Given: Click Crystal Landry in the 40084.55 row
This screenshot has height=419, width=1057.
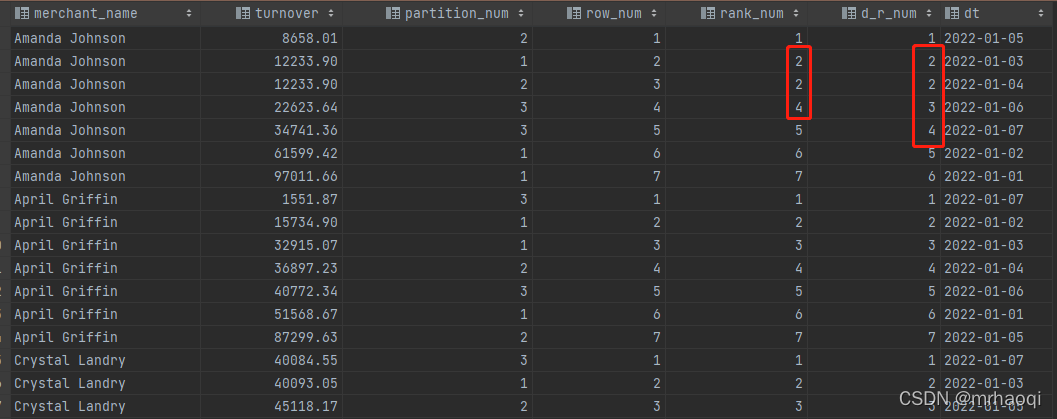Looking at the screenshot, I should click(69, 360).
